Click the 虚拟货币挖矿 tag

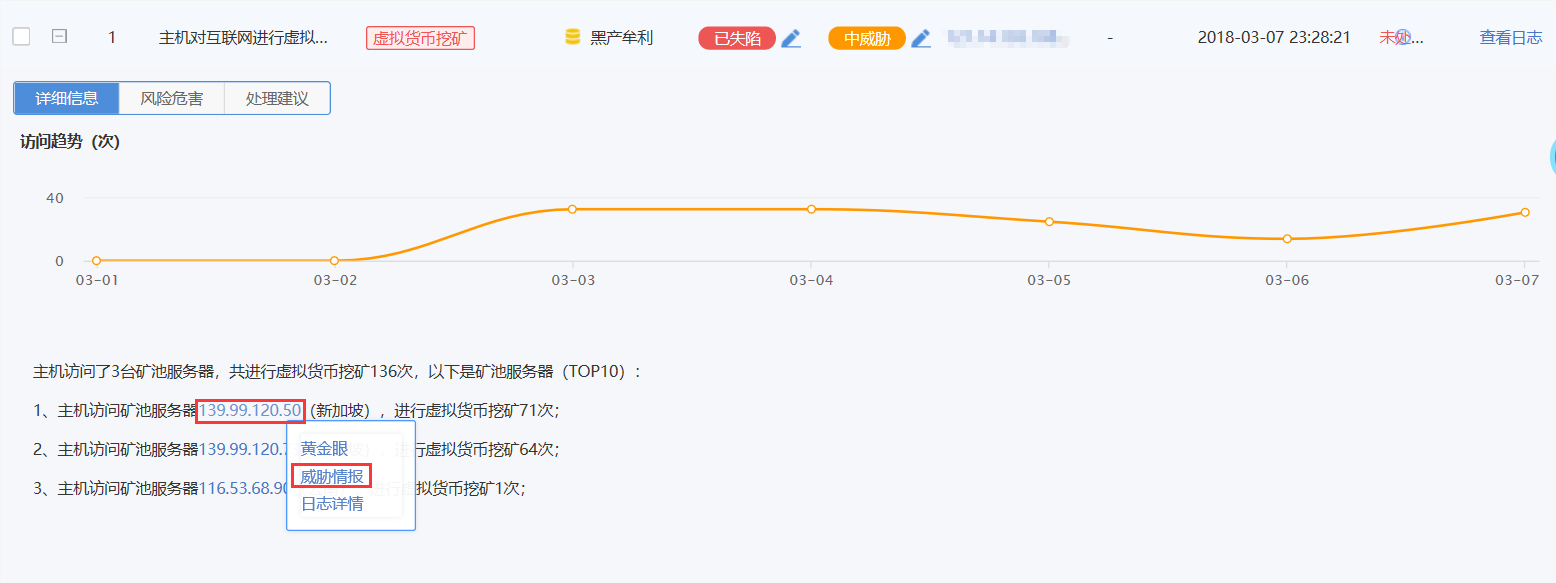point(420,38)
